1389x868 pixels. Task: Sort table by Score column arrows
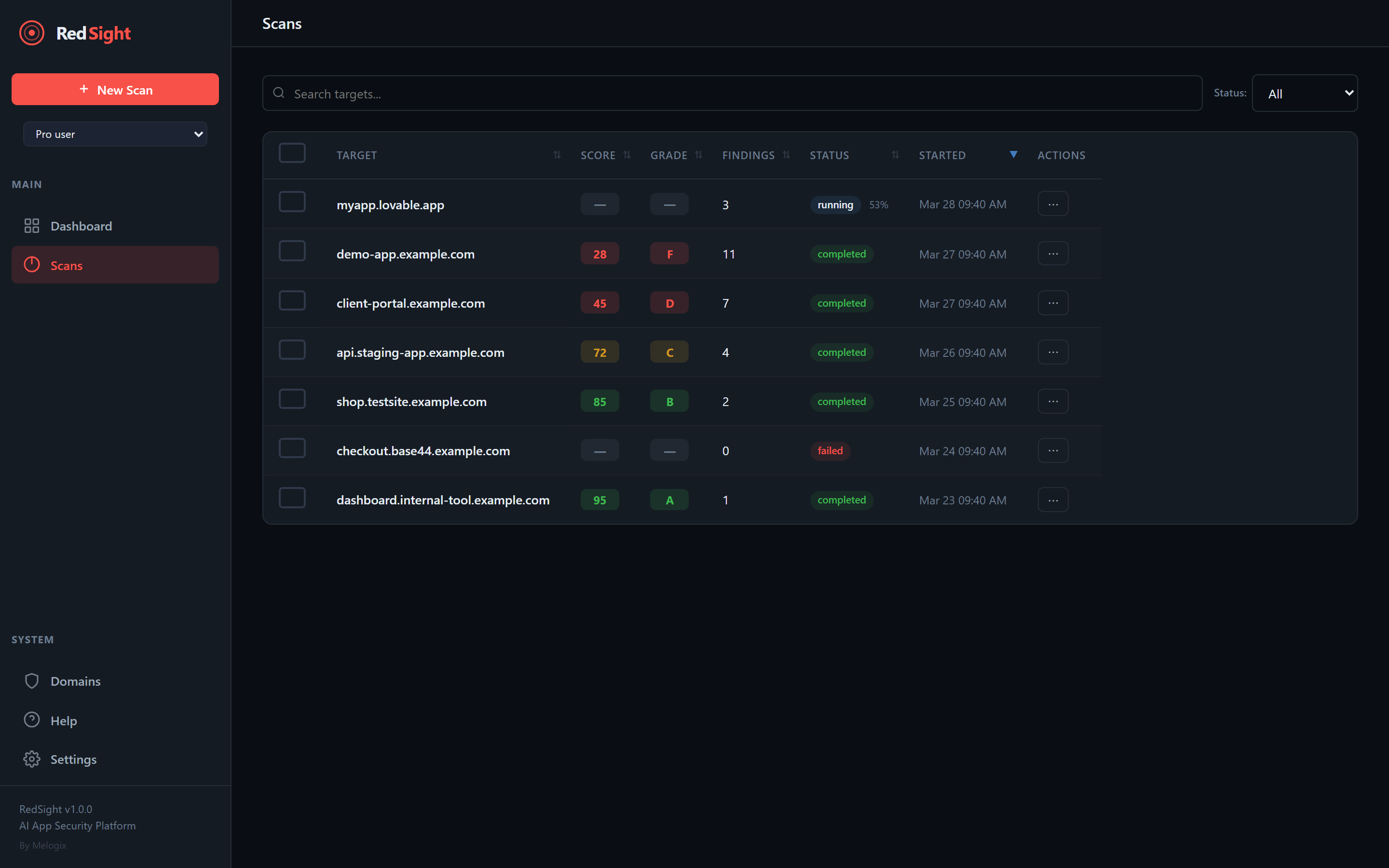[627, 155]
